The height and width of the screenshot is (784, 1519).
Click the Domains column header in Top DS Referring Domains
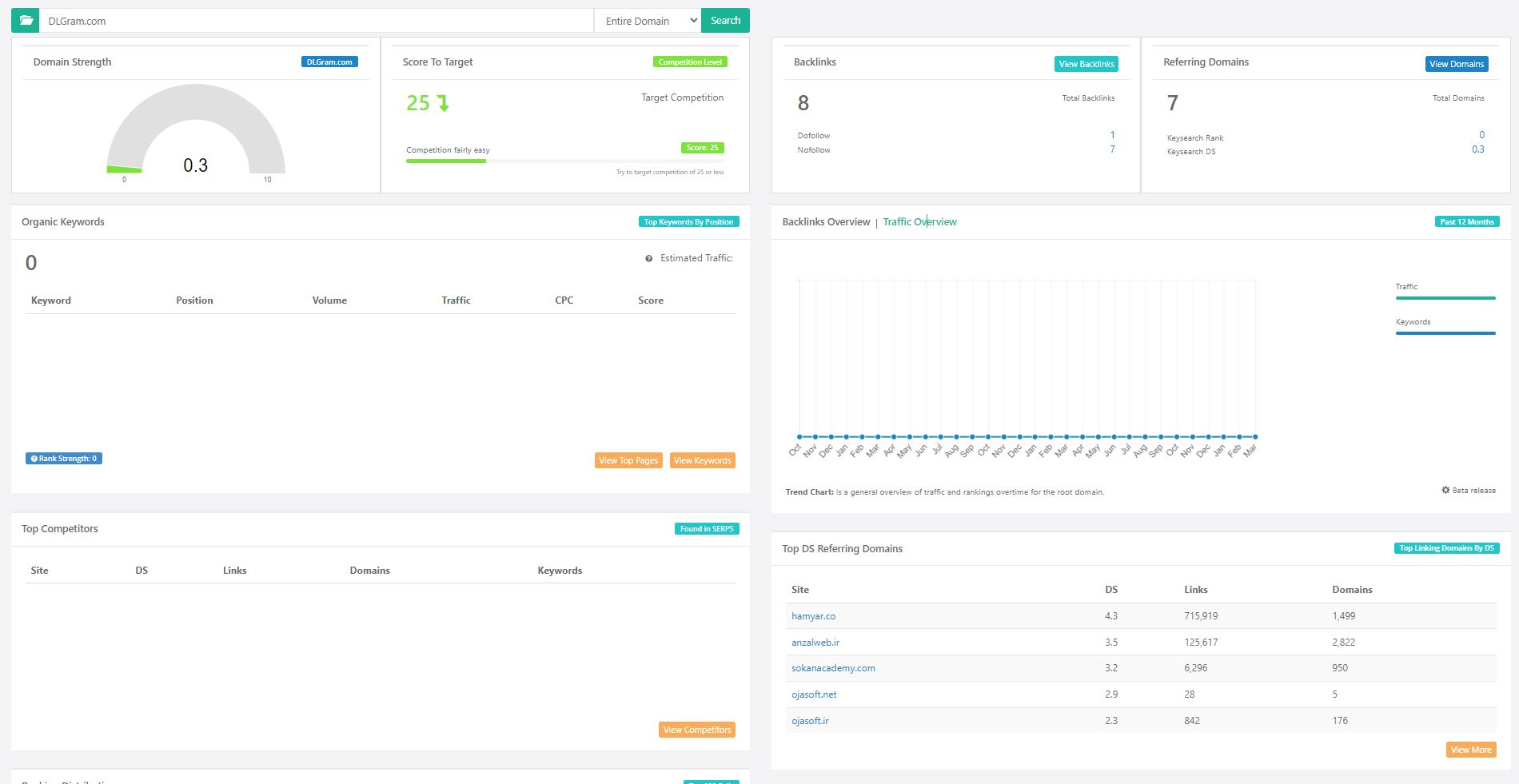(x=1352, y=590)
